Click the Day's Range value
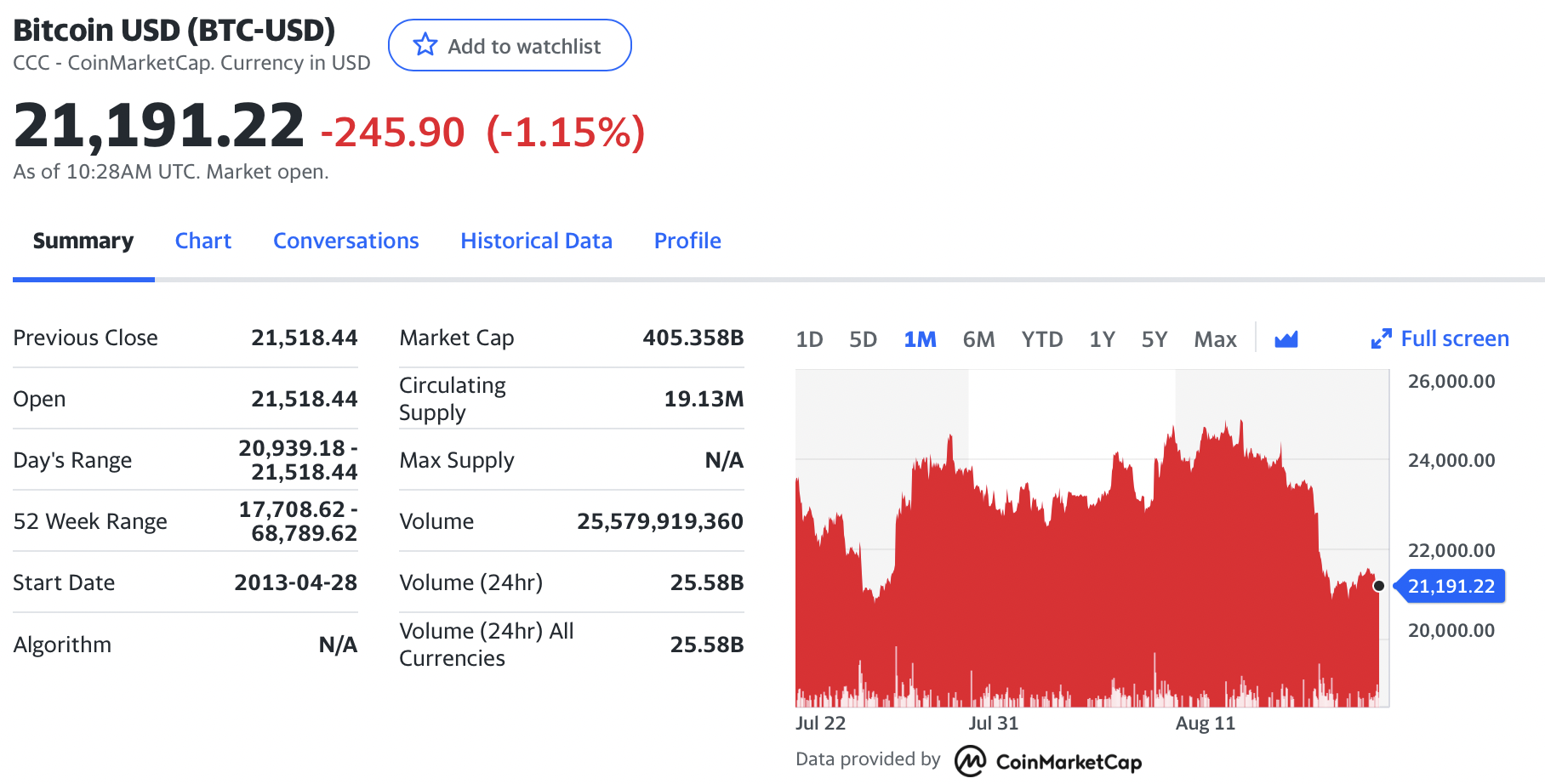Screen dimensions: 1545x784 [x=298, y=459]
